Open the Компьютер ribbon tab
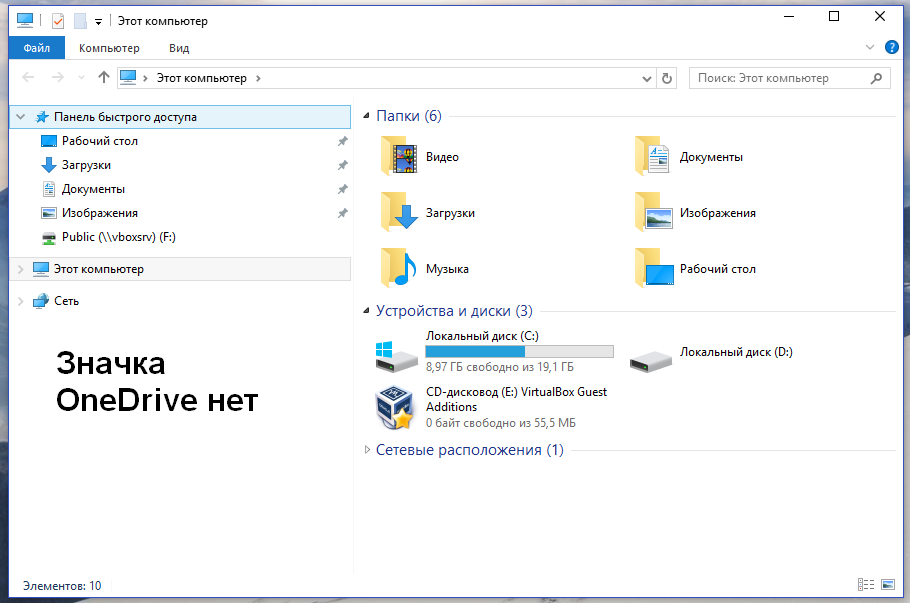 point(109,48)
